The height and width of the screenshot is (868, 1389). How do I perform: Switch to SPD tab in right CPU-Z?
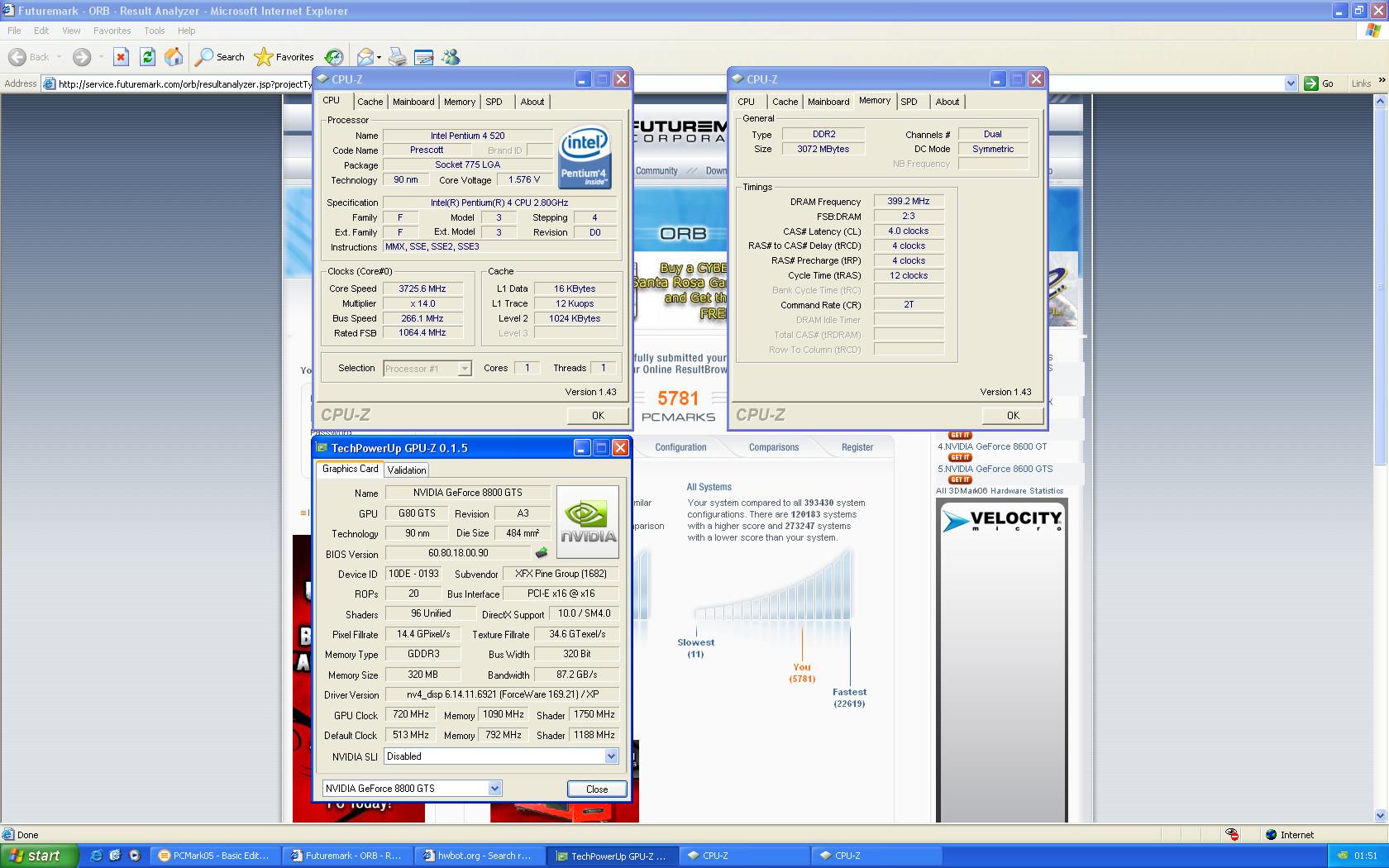[909, 102]
